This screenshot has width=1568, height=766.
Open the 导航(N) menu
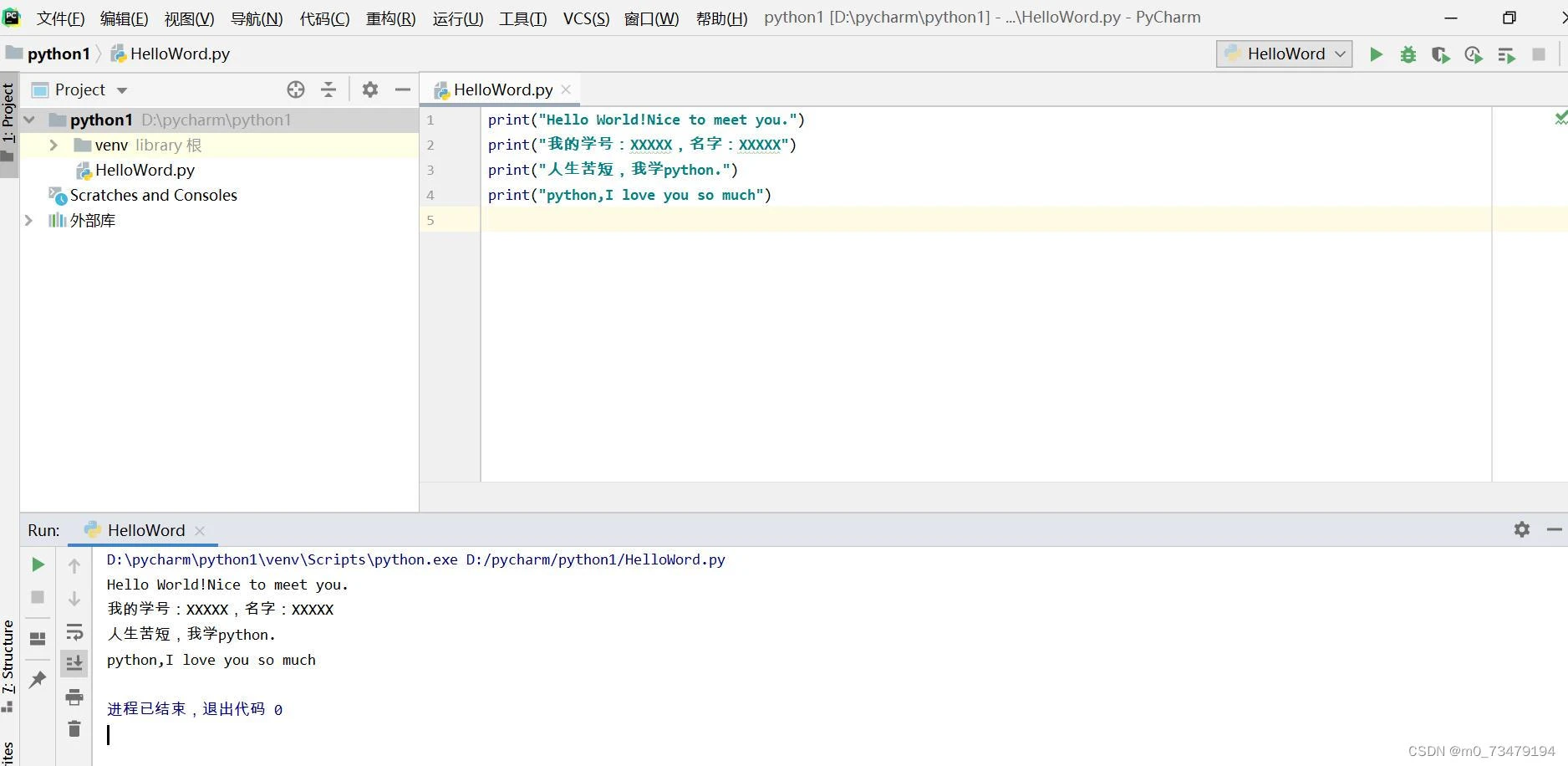click(257, 18)
